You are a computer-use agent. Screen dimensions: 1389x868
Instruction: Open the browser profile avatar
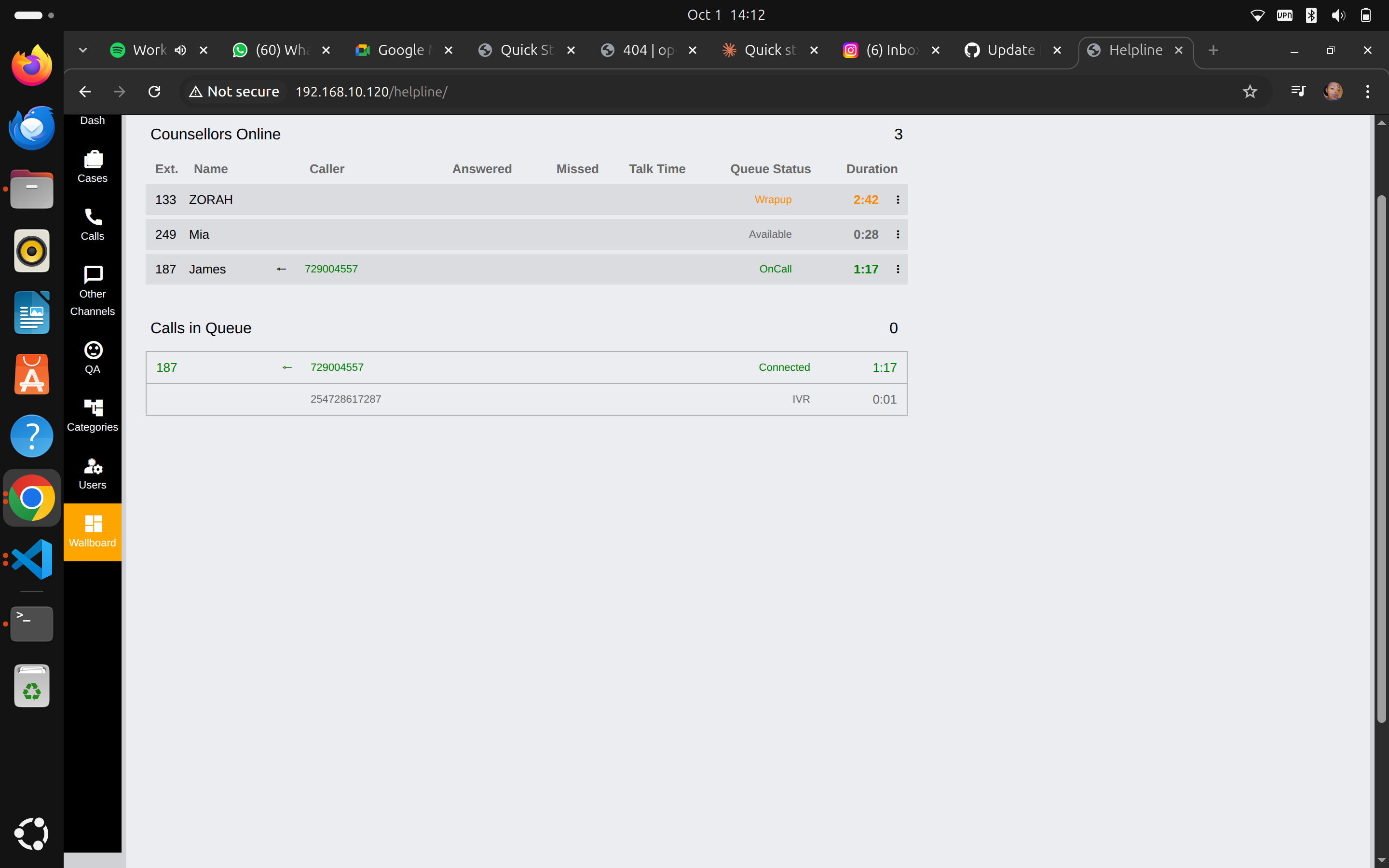[1333, 91]
